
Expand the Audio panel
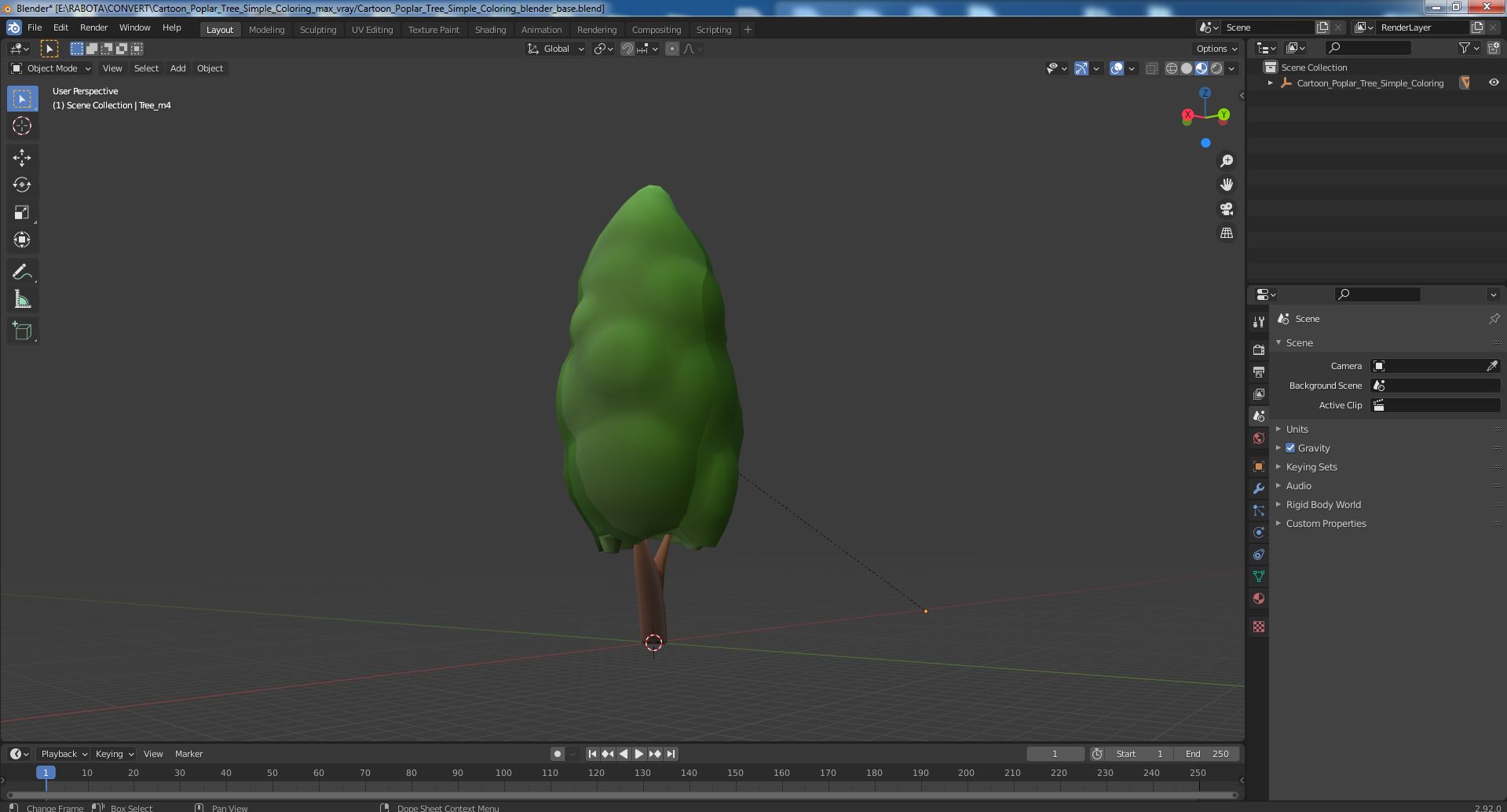tap(1298, 485)
